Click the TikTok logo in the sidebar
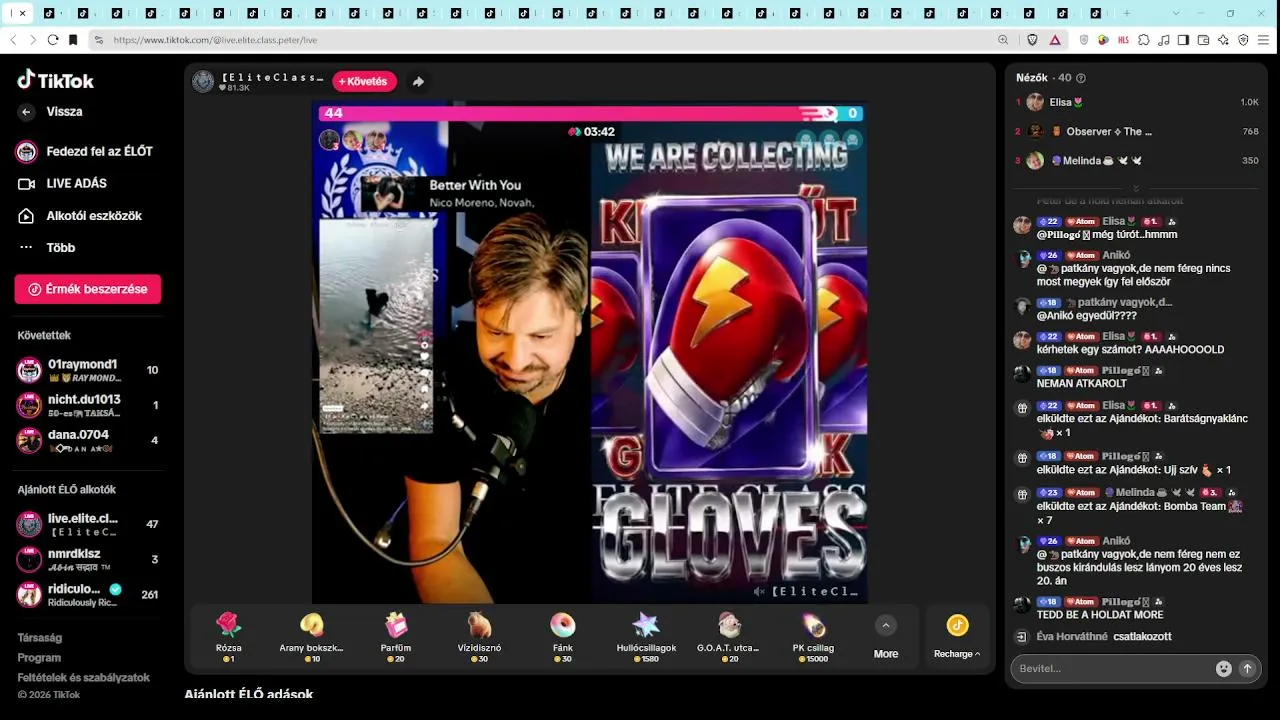Viewport: 1280px width, 720px height. pyautogui.click(x=56, y=80)
